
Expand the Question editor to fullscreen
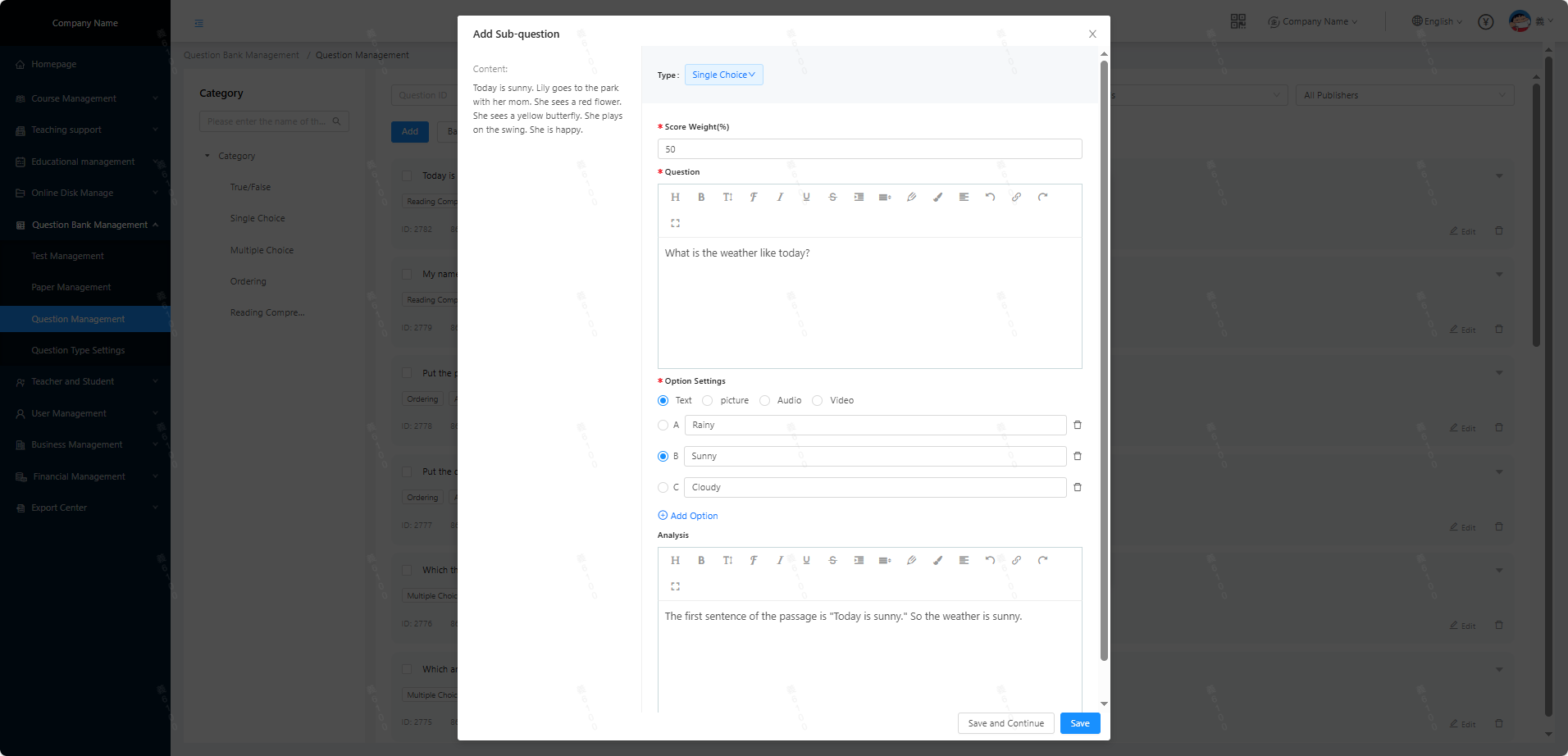675,223
